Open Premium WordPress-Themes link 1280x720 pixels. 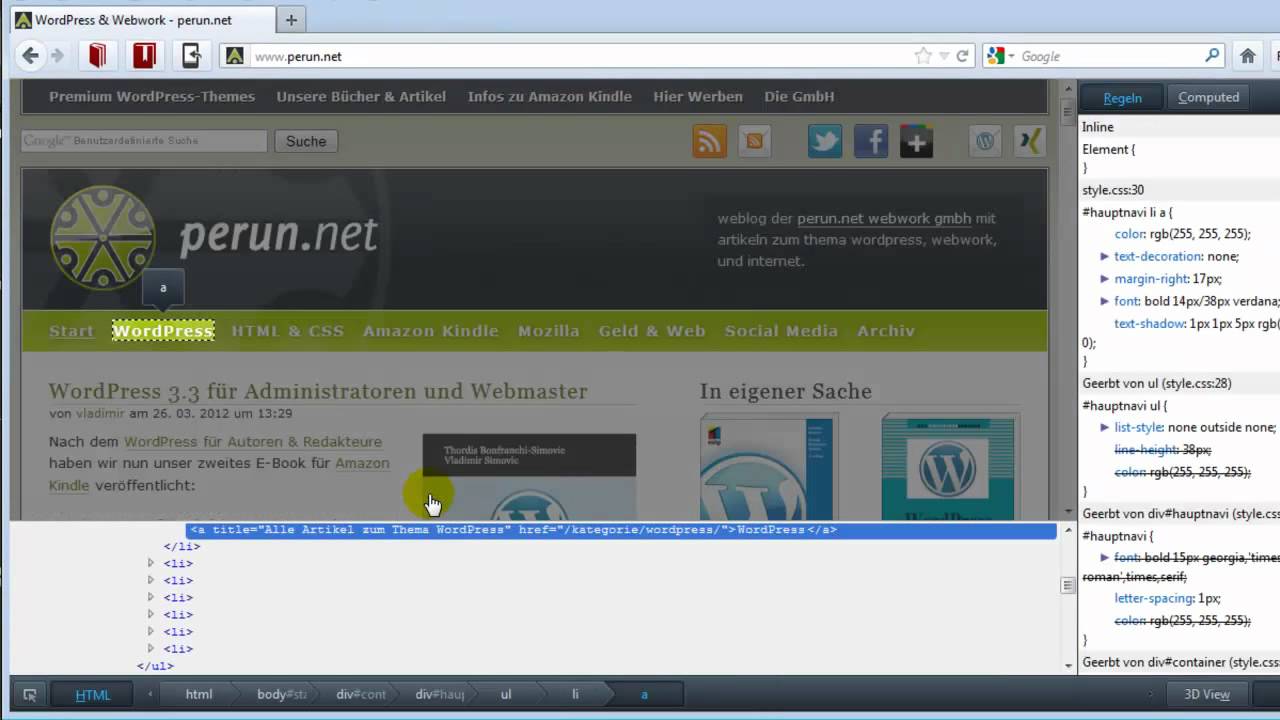pyautogui.click(x=152, y=97)
